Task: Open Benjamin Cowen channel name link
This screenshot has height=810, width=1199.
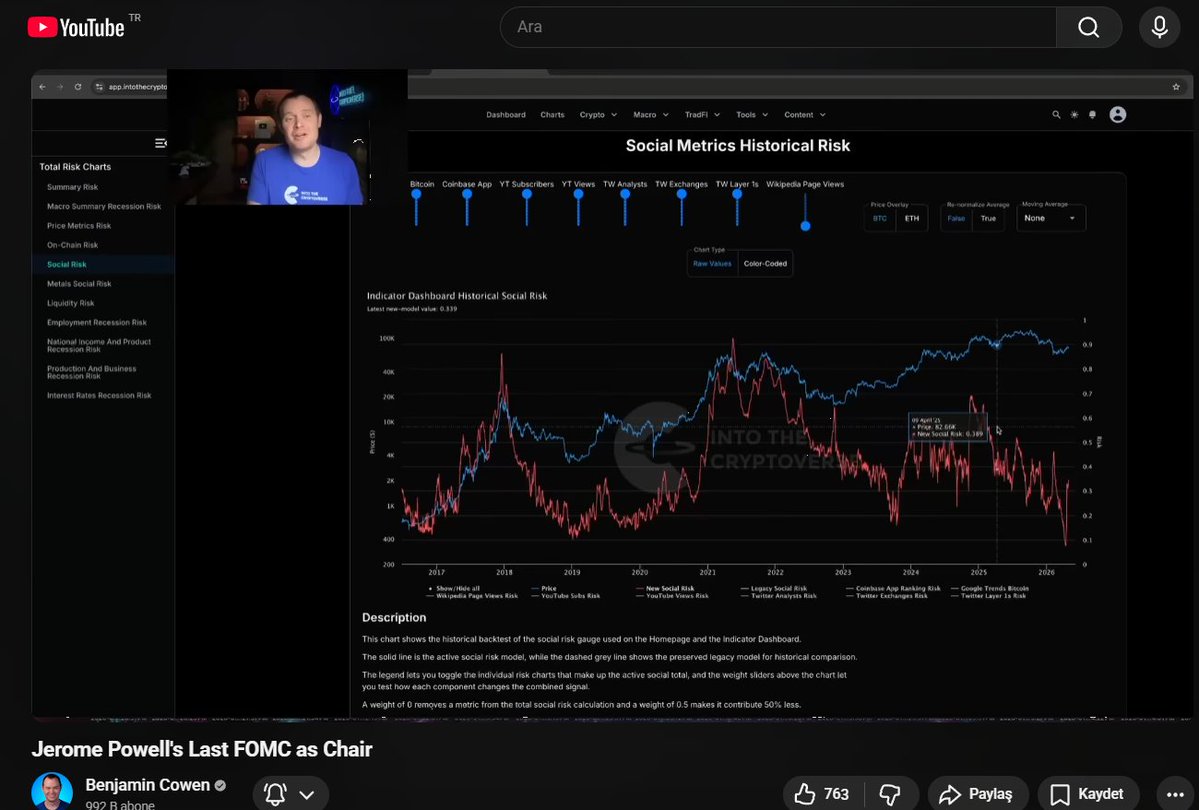Action: tap(148, 785)
